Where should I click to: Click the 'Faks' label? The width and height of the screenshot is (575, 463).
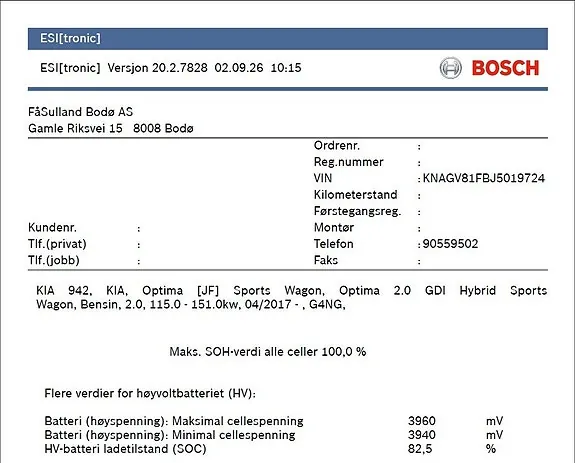point(326,260)
